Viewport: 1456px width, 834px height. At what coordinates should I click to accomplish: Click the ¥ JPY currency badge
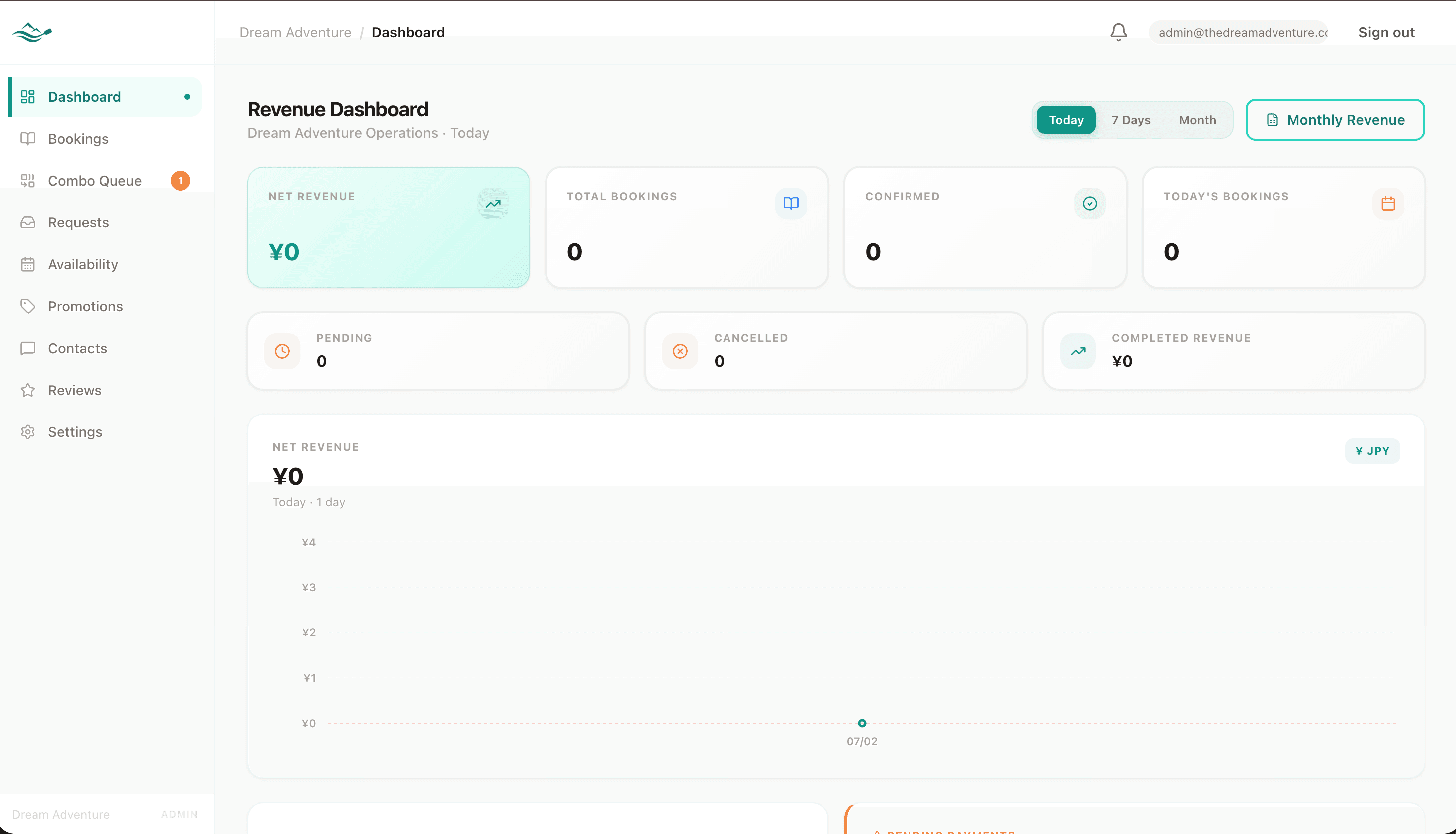pos(1372,451)
